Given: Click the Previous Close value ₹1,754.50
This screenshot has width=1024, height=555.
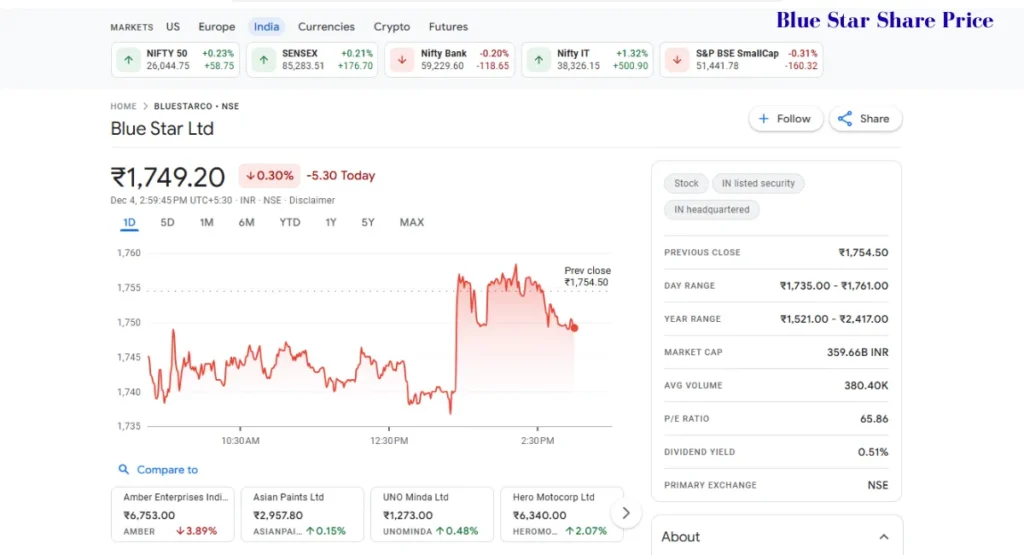Looking at the screenshot, I should [x=863, y=253].
